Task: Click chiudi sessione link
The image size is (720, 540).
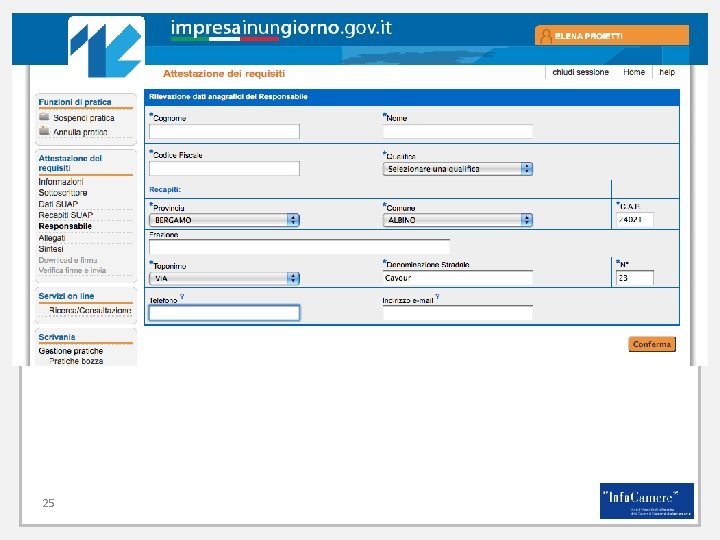Action: point(580,72)
